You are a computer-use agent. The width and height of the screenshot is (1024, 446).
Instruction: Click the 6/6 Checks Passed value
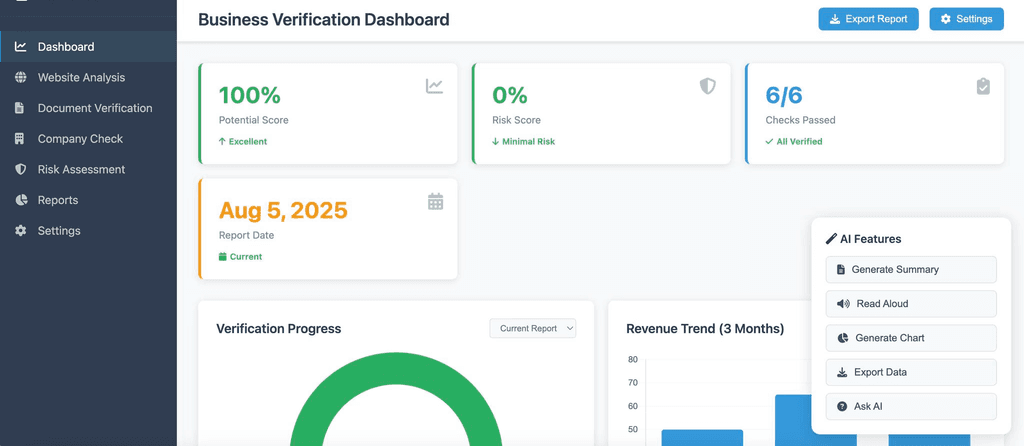(784, 95)
